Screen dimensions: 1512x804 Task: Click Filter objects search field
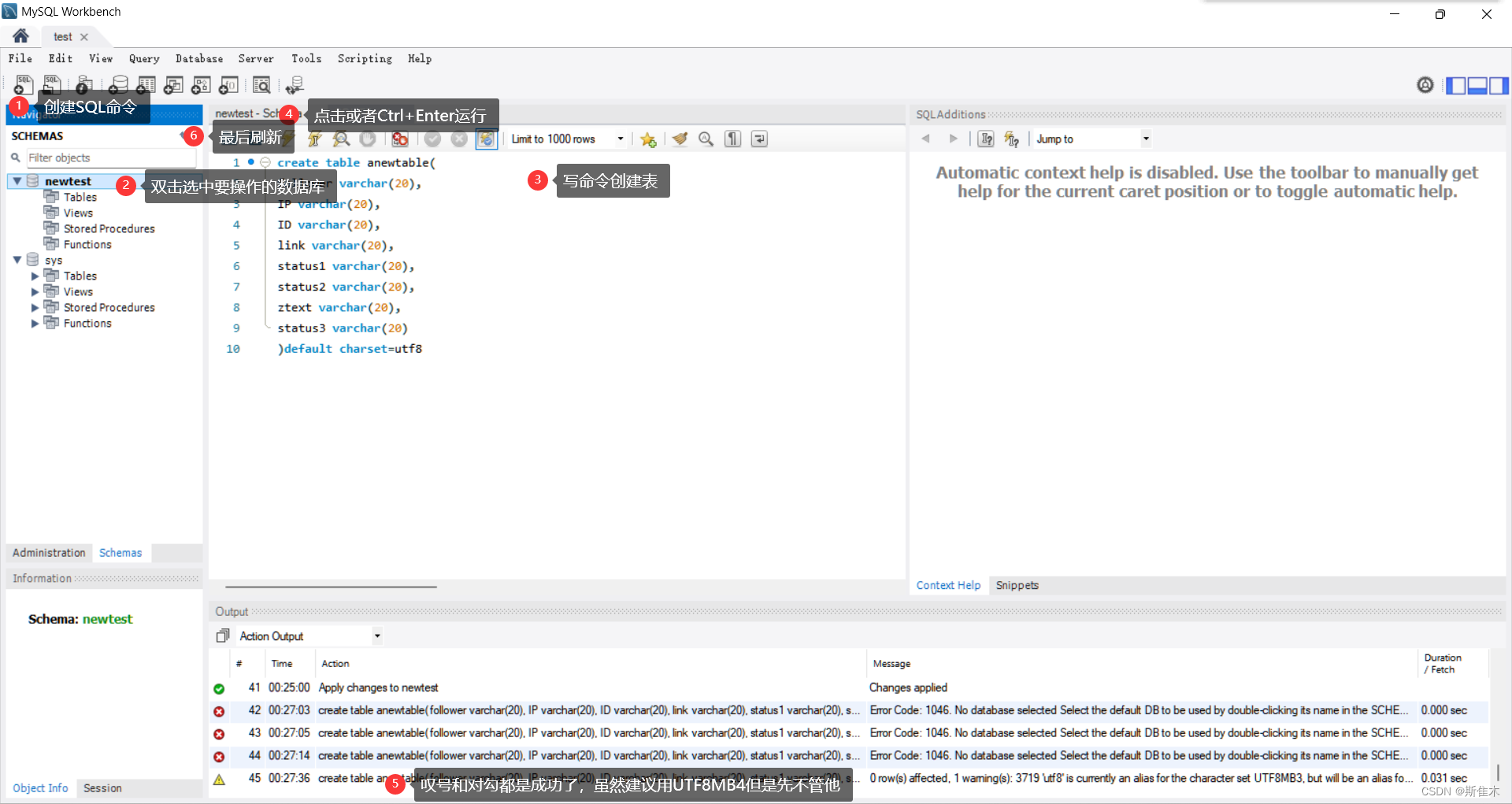point(111,157)
